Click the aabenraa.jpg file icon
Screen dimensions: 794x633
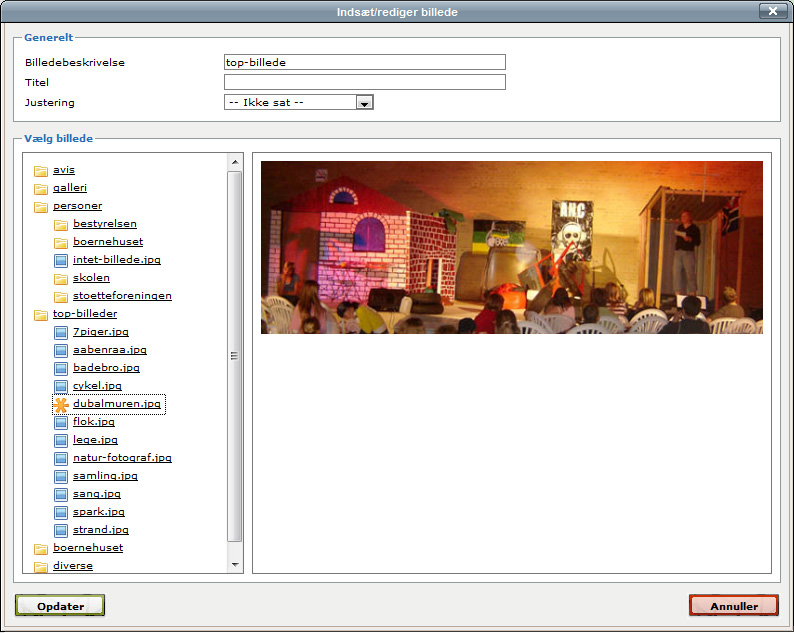coord(61,350)
